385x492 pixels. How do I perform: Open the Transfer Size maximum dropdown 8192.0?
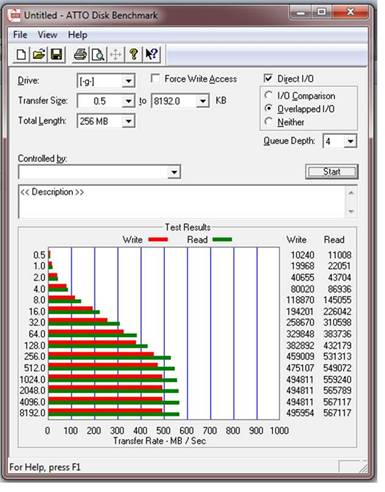pyautogui.click(x=202, y=101)
